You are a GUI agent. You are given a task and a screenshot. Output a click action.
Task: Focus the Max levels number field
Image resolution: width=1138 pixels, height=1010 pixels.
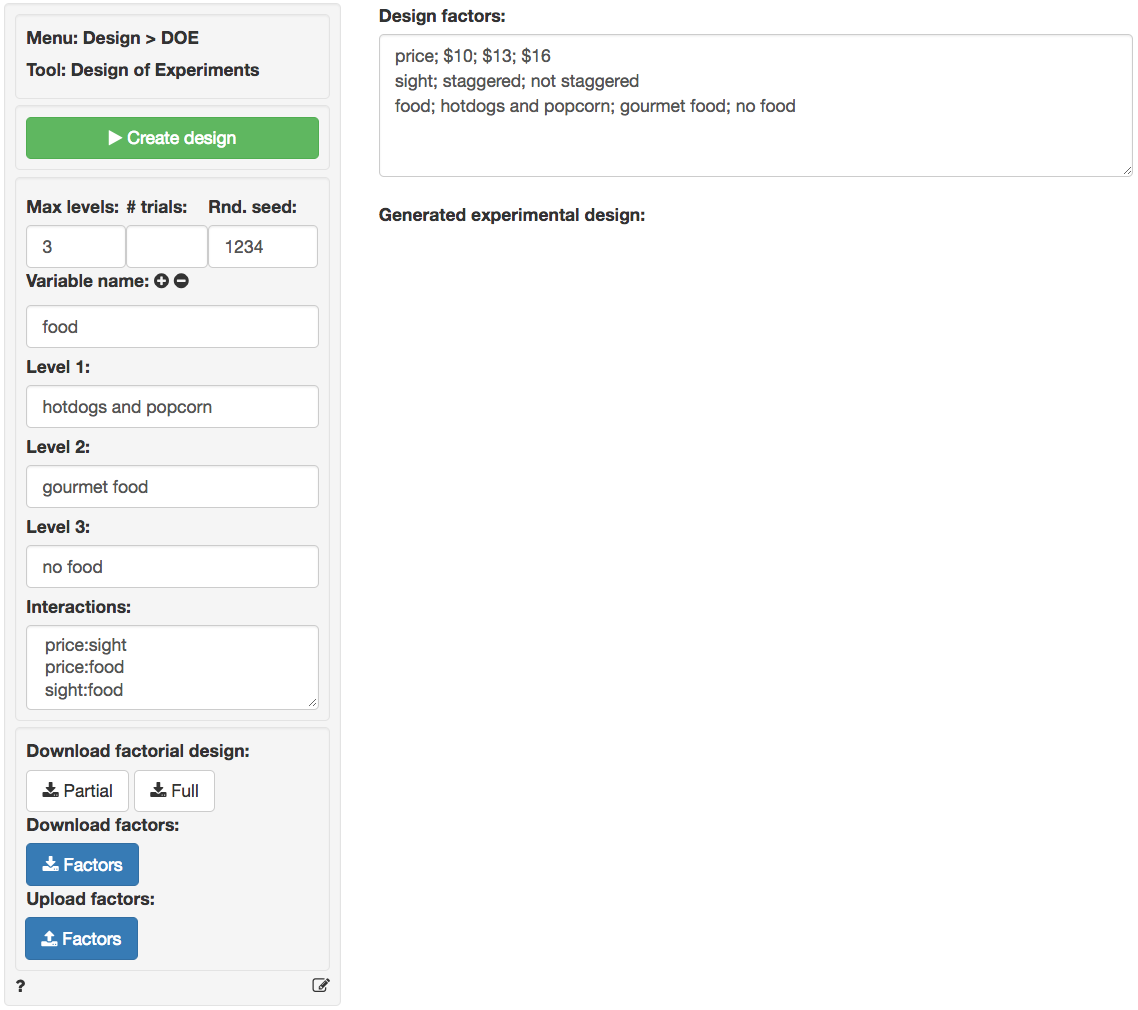pyautogui.click(x=76, y=247)
